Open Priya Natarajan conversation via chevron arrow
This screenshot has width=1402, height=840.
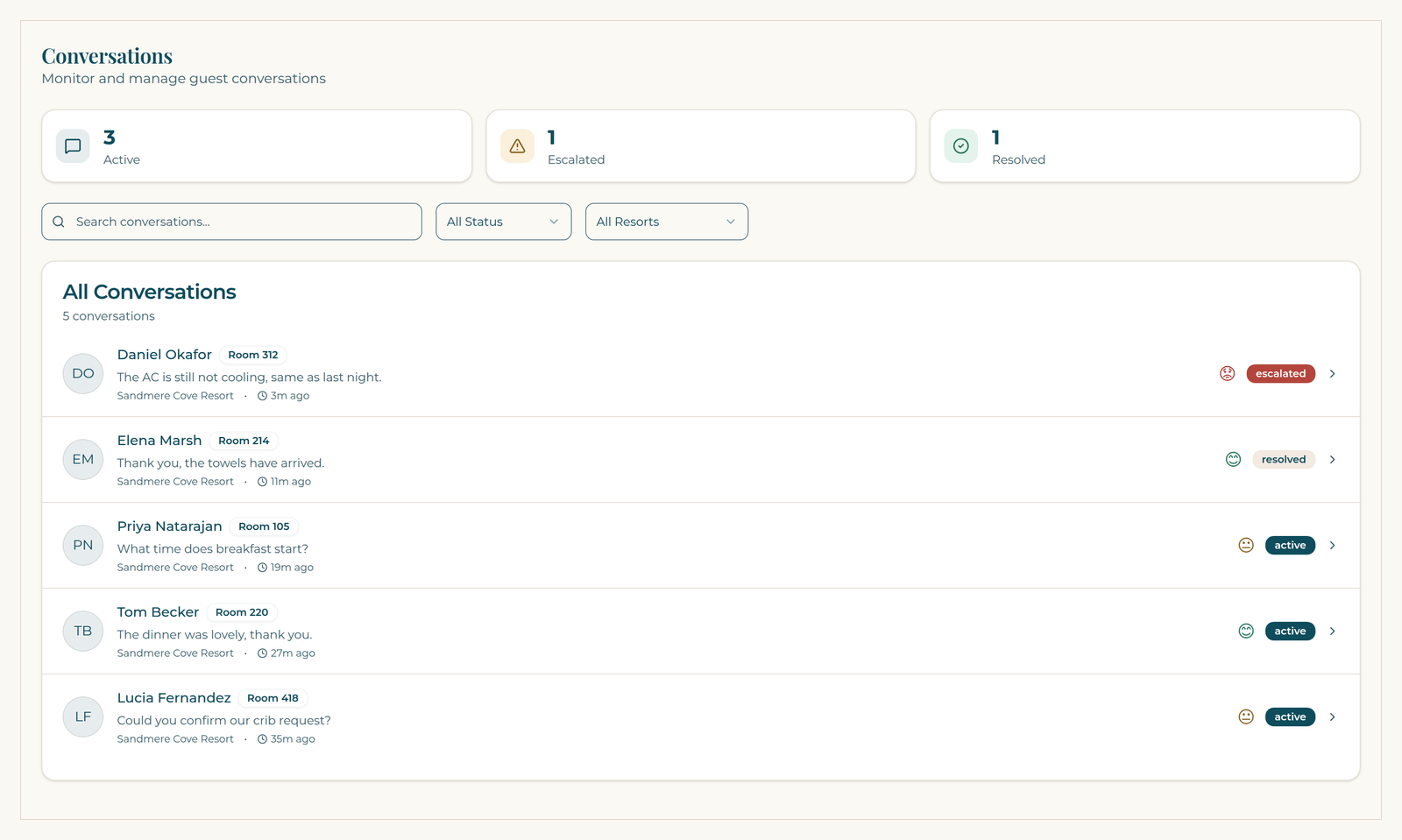tap(1332, 545)
